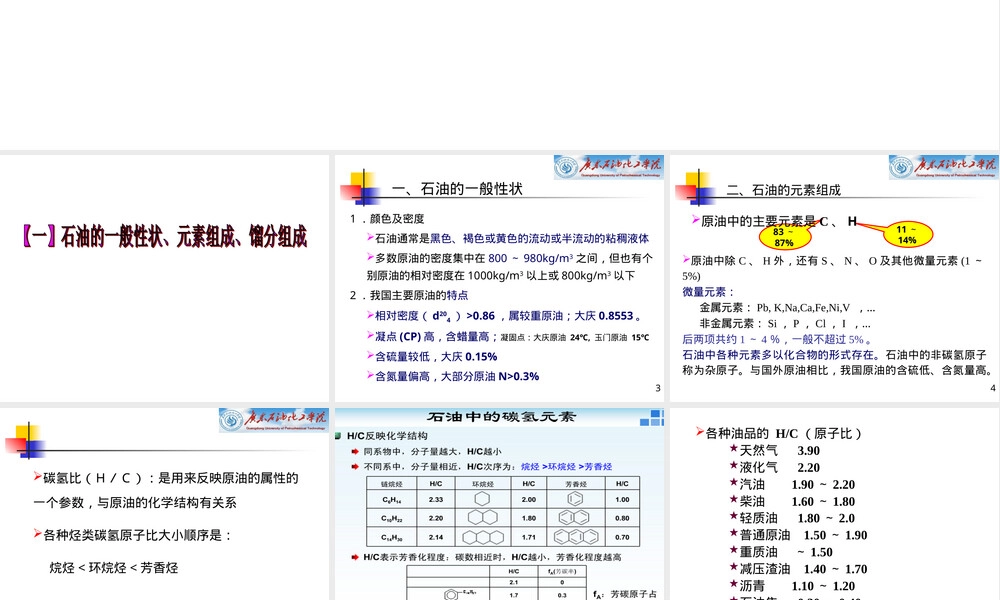Click the naphthalene structure beside 0.80
The height and width of the screenshot is (600, 1000).
click(x=574, y=518)
